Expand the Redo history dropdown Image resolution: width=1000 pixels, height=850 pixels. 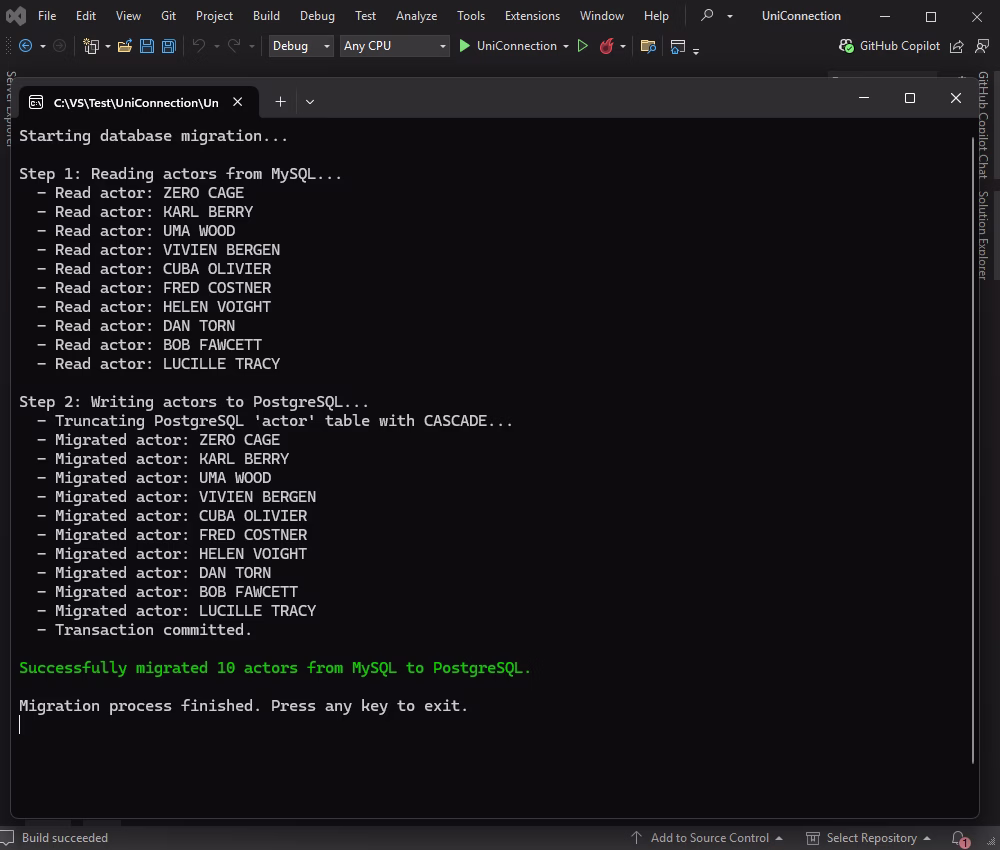pos(252,46)
